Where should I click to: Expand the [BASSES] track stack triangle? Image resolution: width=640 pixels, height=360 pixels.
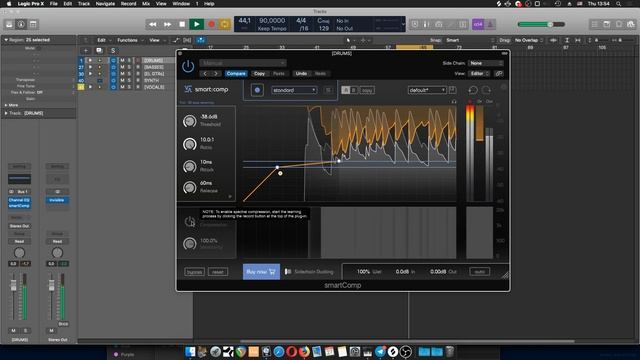click(x=90, y=67)
